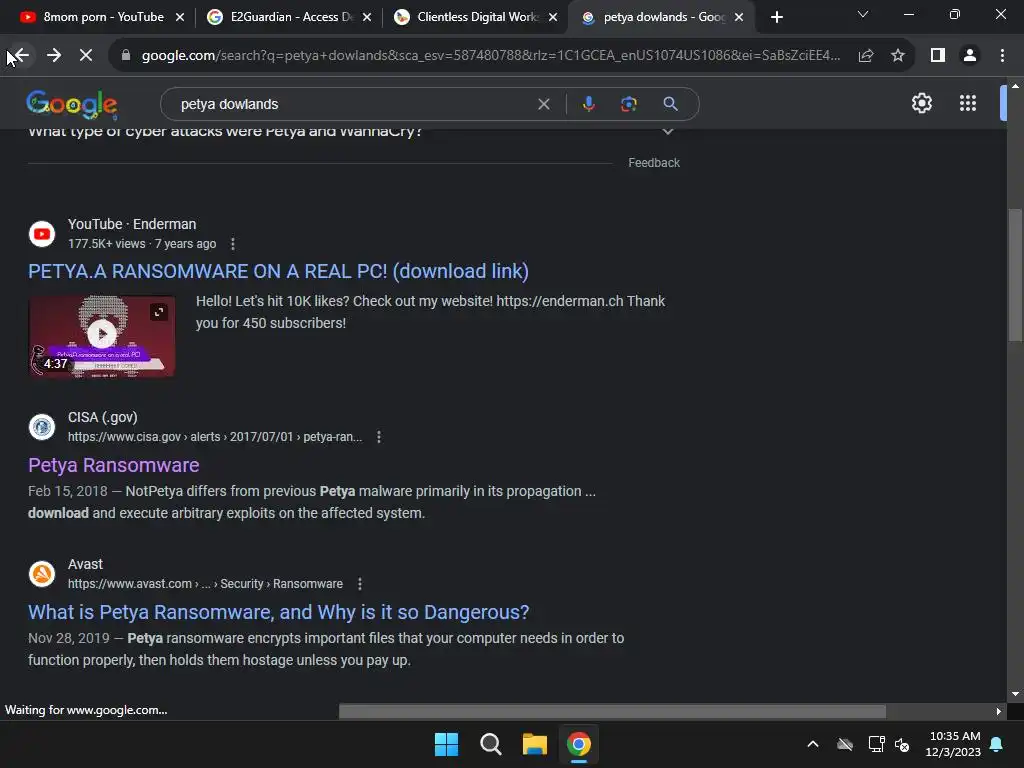This screenshot has width=1024, height=768.
Task: Open the notification bell in the taskbar
Action: tap(997, 744)
